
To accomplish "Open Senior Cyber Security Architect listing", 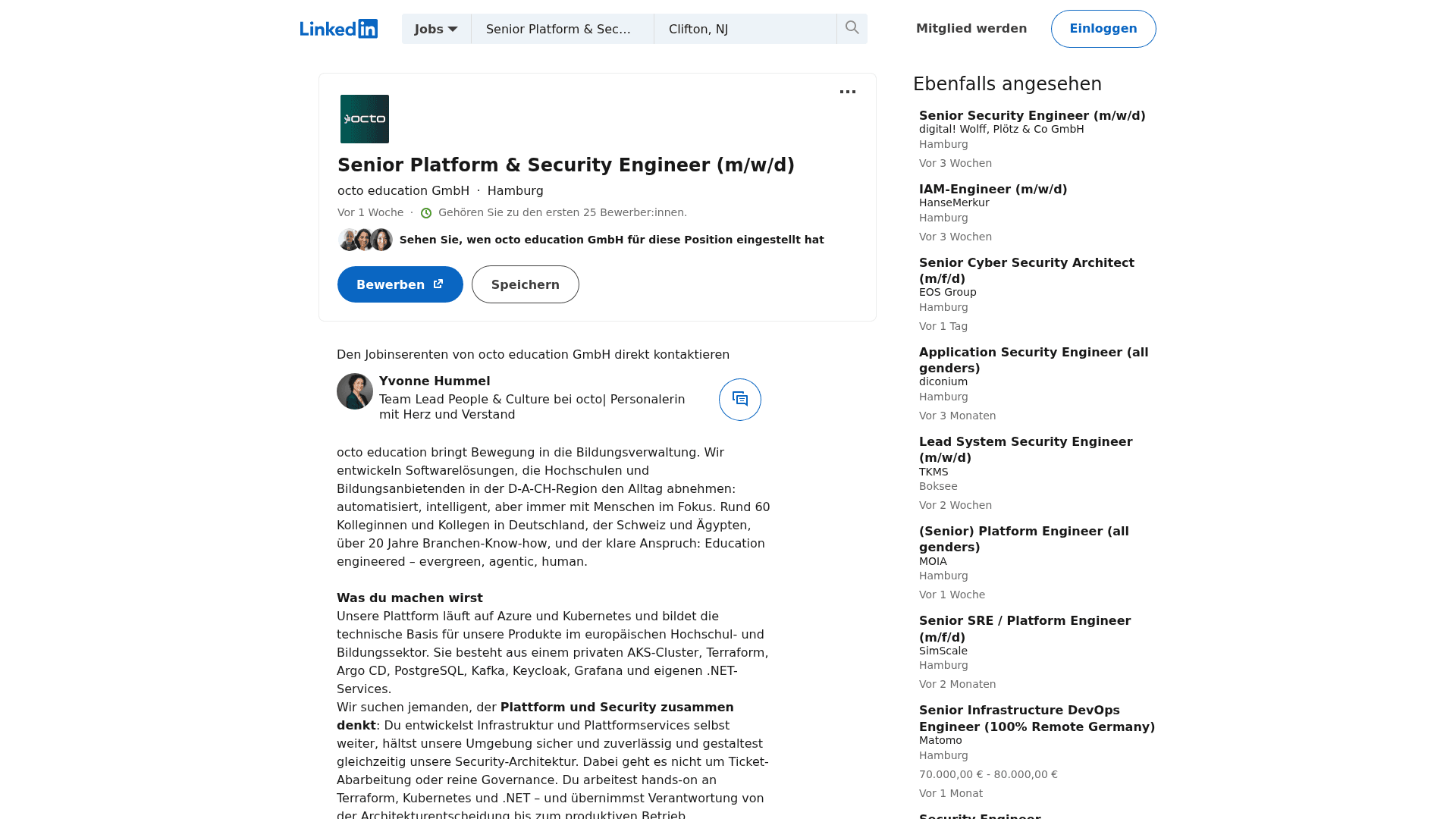I will click(x=1027, y=271).
